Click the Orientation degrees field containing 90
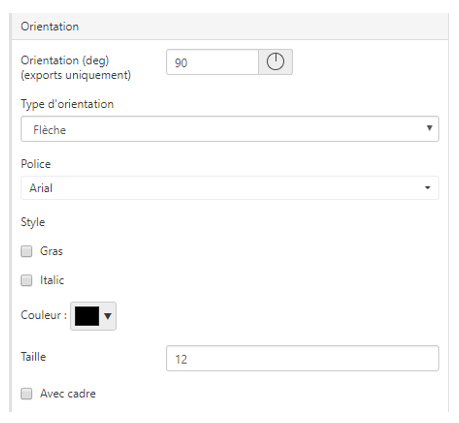459x423 pixels. (212, 62)
